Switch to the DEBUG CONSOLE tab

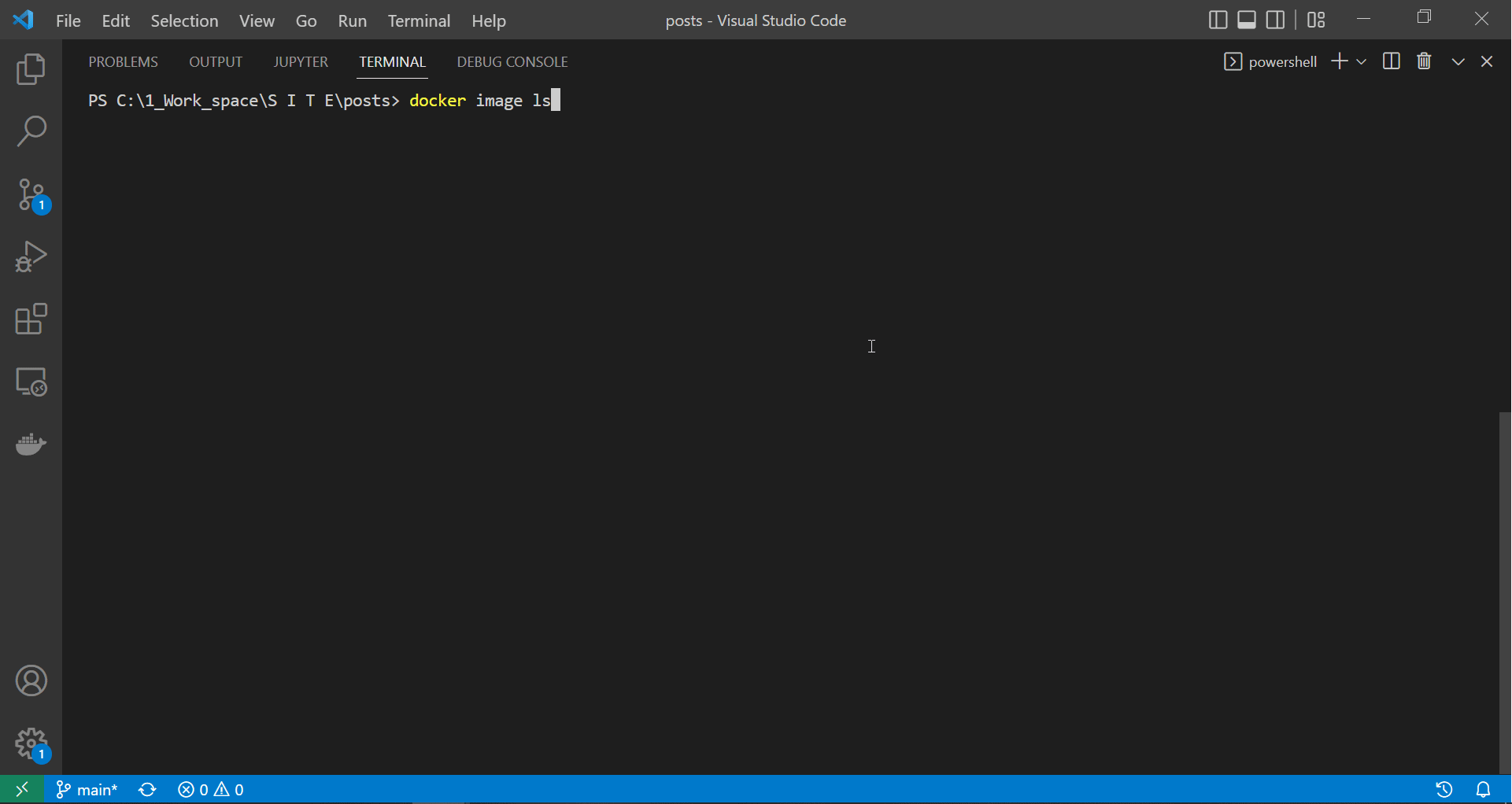[x=512, y=61]
